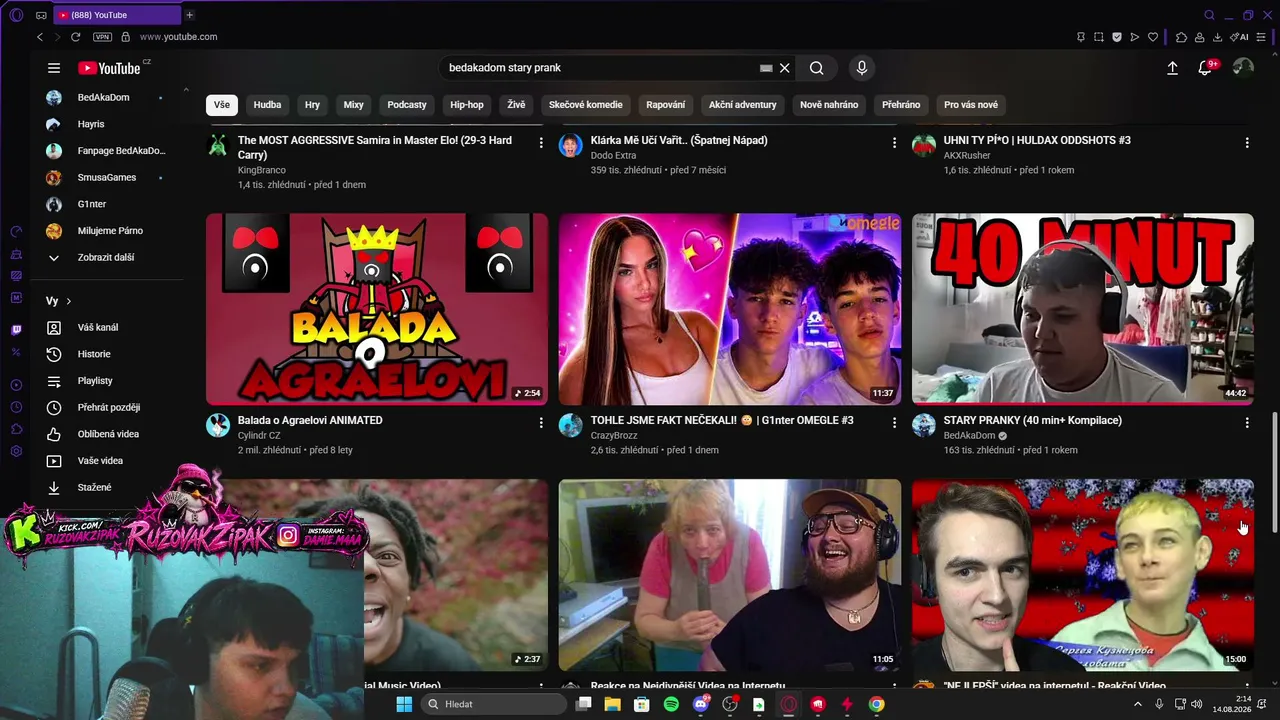1280x720 pixels.
Task: Open more options for 'TOHLE JSME FAKT NEČEKALI' video
Action: 894,423
